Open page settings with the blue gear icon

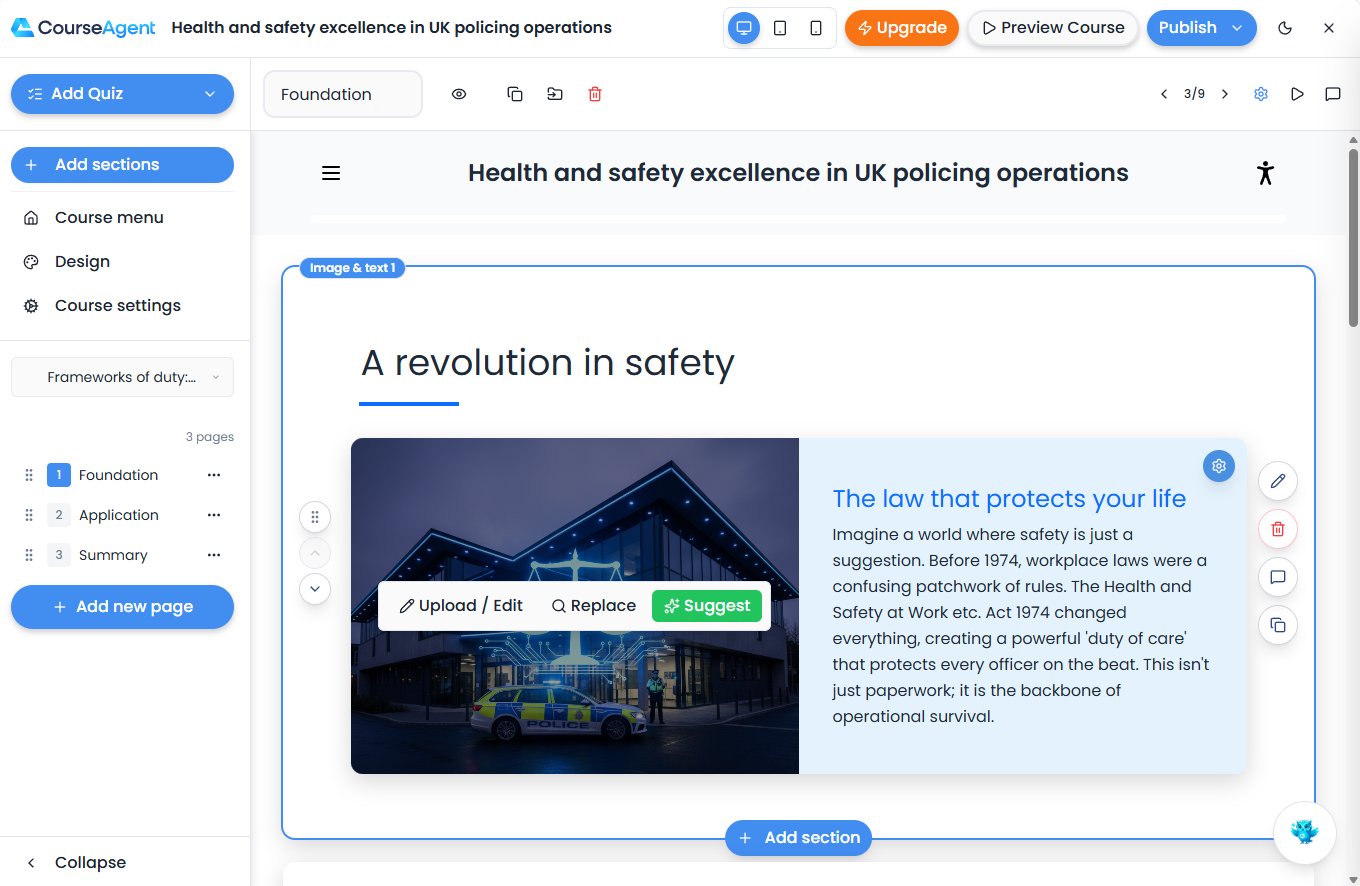(x=1261, y=93)
